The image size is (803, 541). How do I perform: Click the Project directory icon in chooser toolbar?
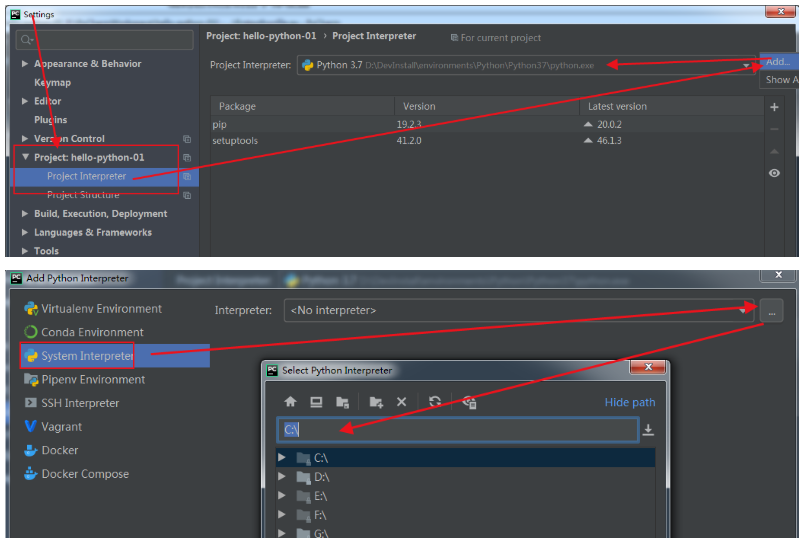pyautogui.click(x=342, y=402)
